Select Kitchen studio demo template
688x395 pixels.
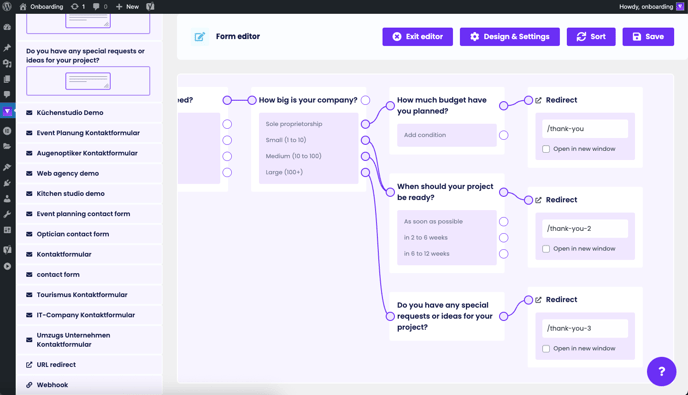(x=89, y=194)
